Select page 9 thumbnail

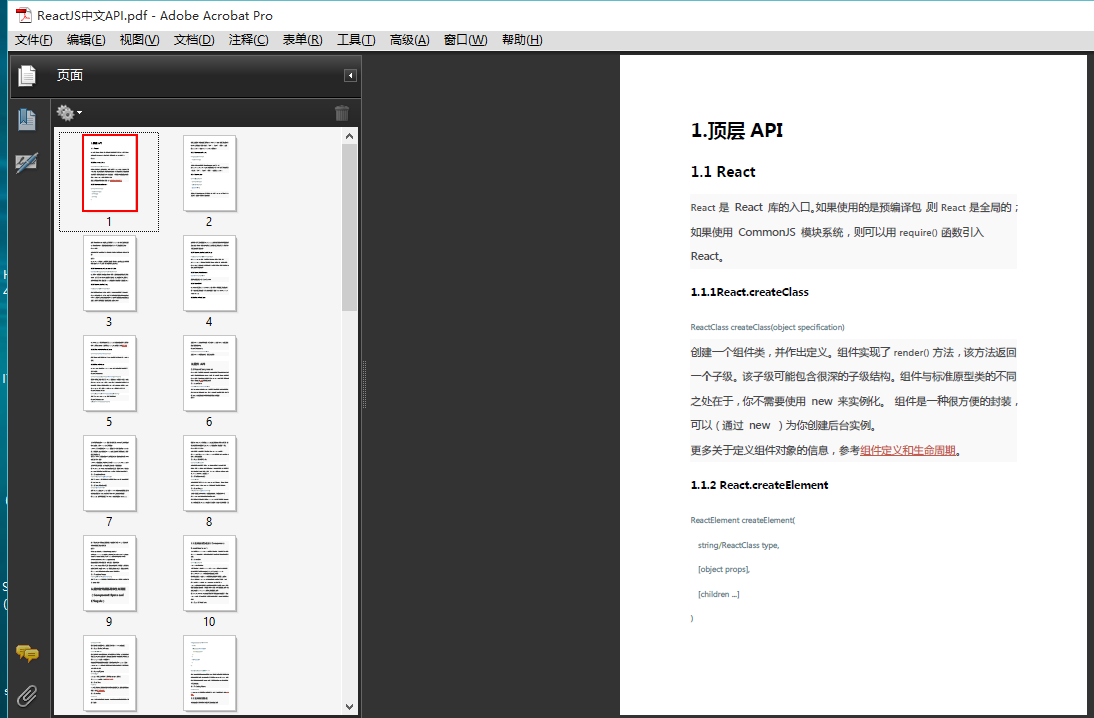110,573
